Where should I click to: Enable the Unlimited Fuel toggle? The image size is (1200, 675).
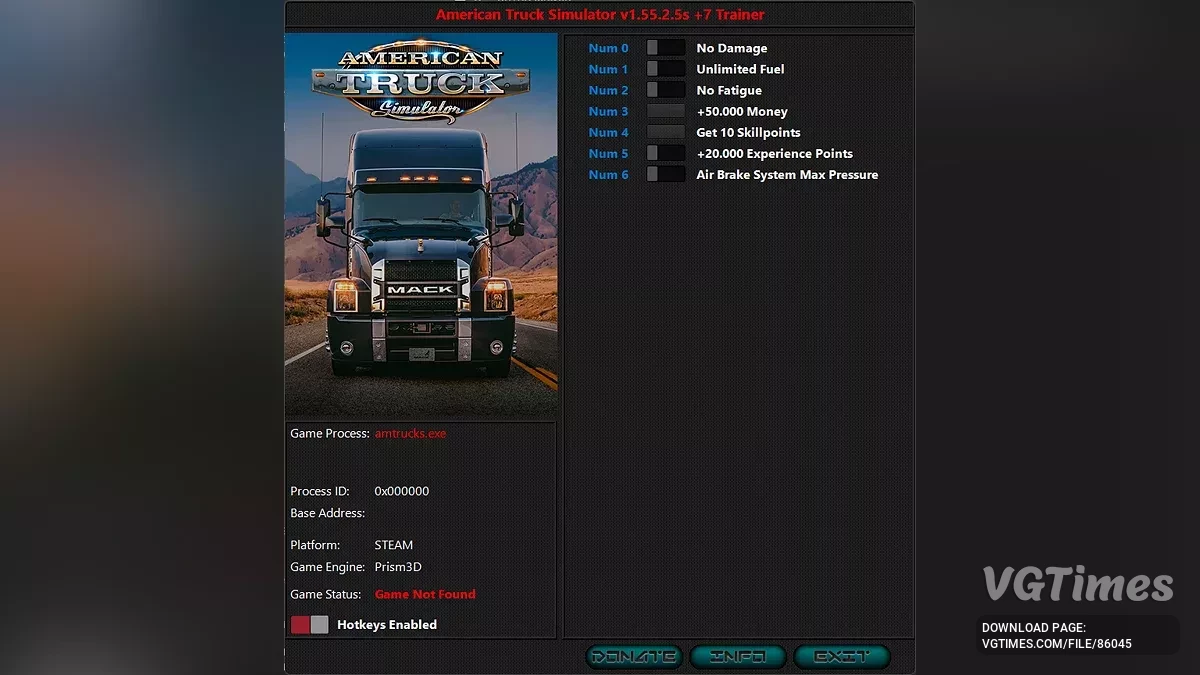tap(666, 69)
